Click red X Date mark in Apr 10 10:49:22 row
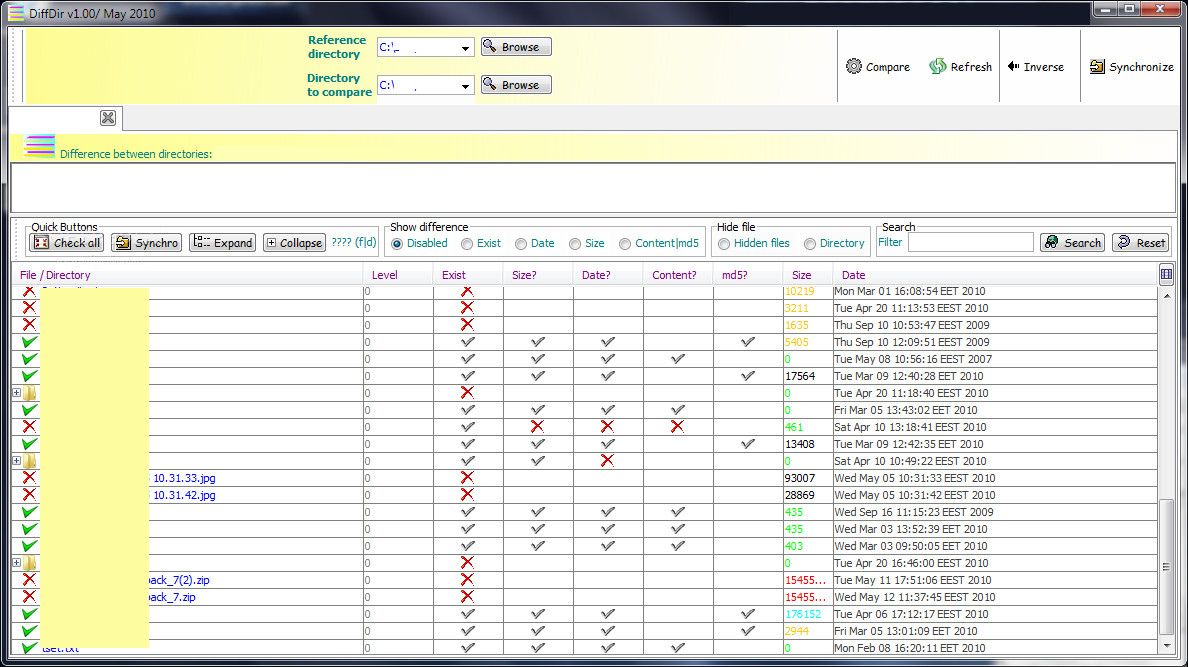Image resolution: width=1188 pixels, height=667 pixels. coord(607,461)
